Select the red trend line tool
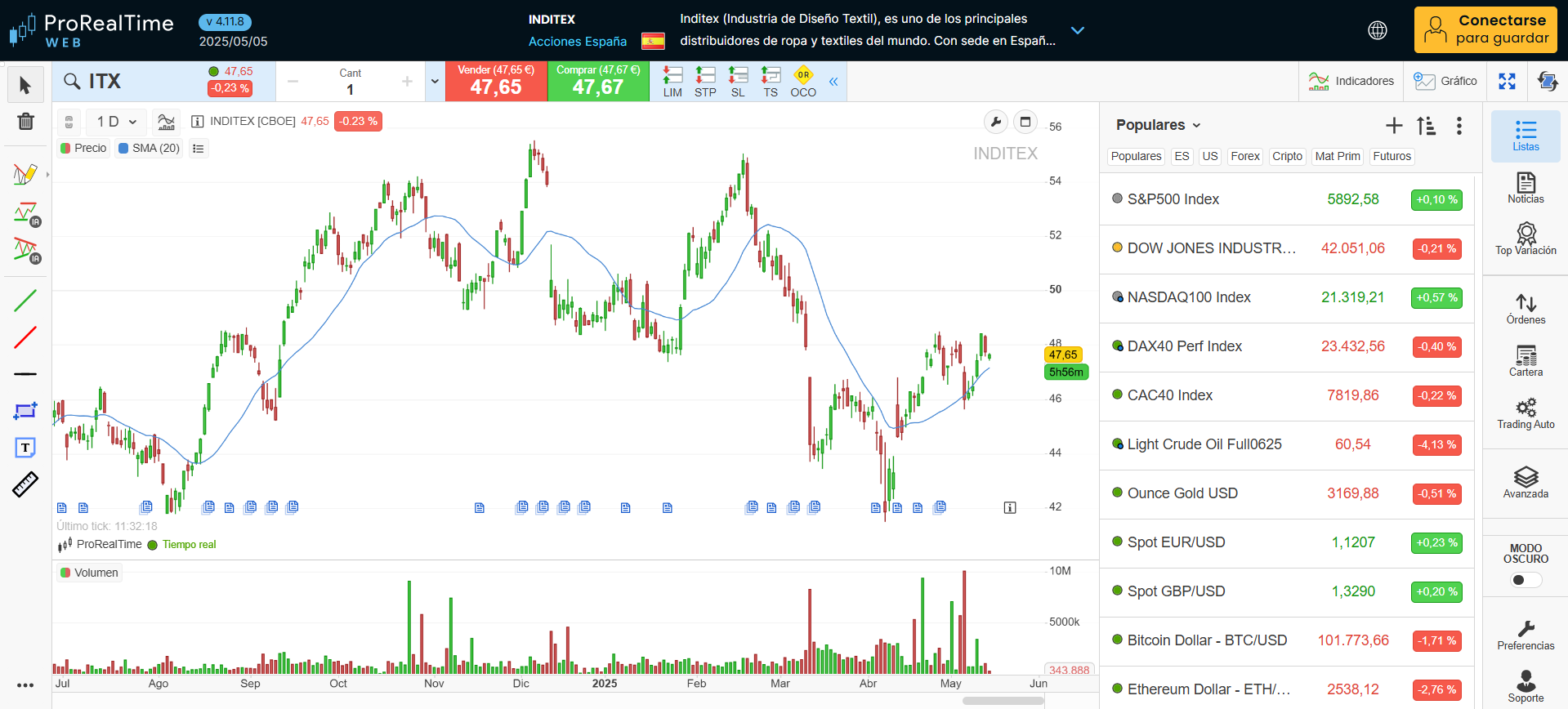1568x709 pixels. point(25,337)
